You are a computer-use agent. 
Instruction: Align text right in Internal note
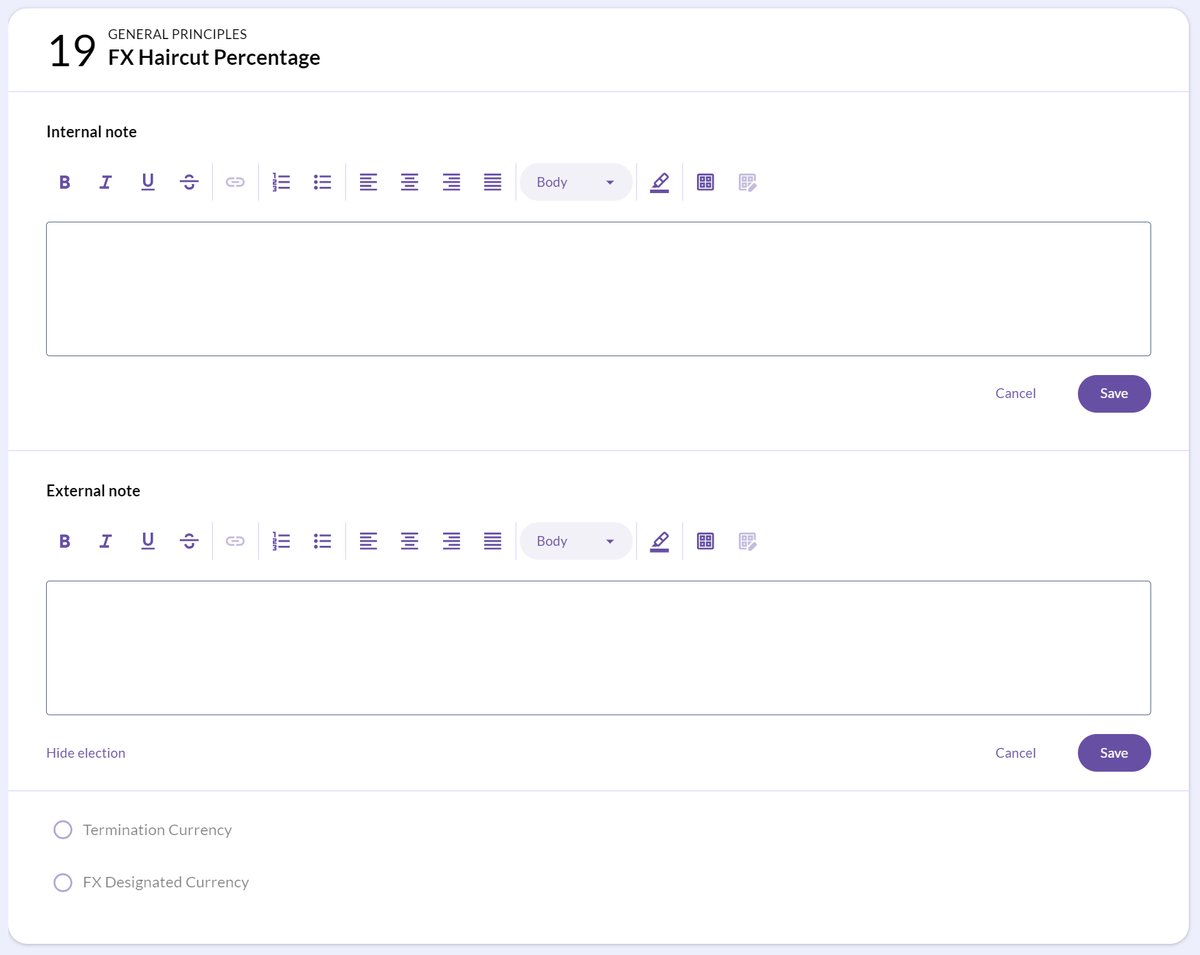[451, 182]
